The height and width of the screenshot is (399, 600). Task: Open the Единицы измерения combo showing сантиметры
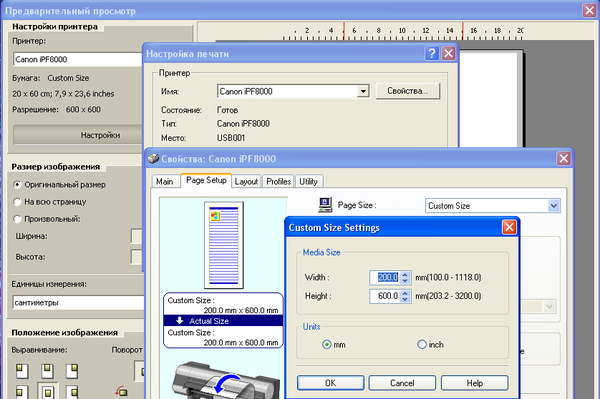(x=78, y=303)
